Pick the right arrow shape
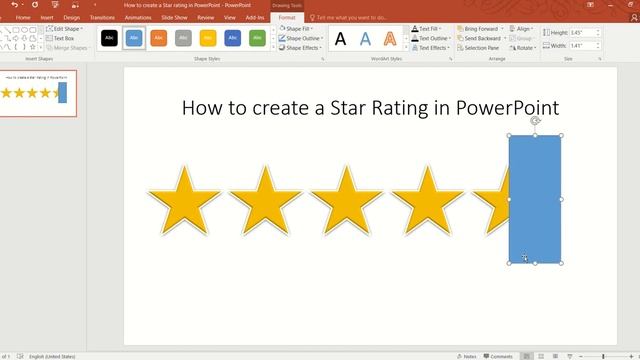The image size is (640, 360). (16, 38)
